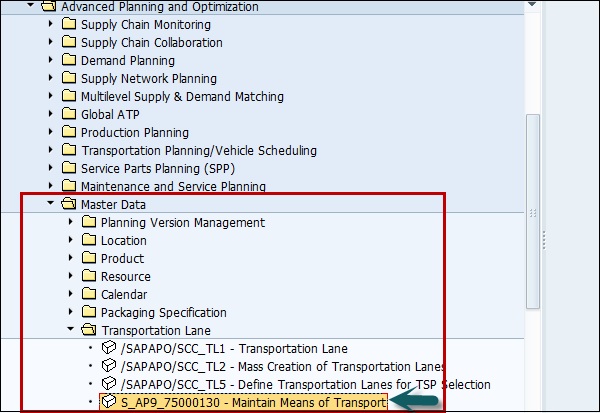
Task: Click the Supply Chain Monitoring folder icon
Action: pyautogui.click(x=68, y=25)
